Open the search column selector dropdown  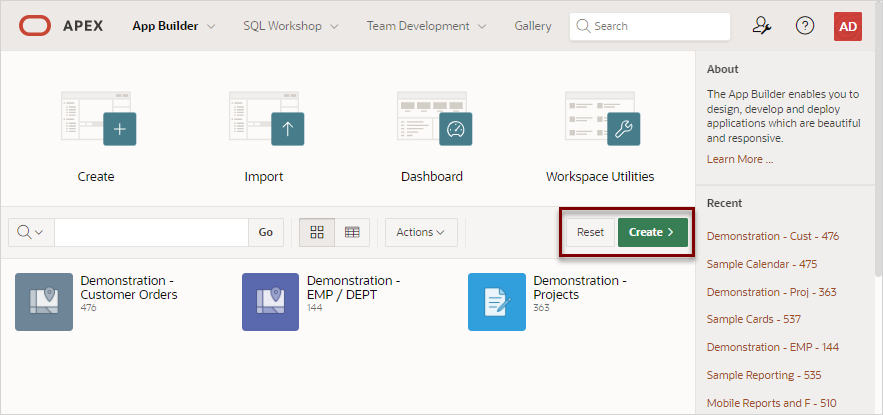pos(31,232)
